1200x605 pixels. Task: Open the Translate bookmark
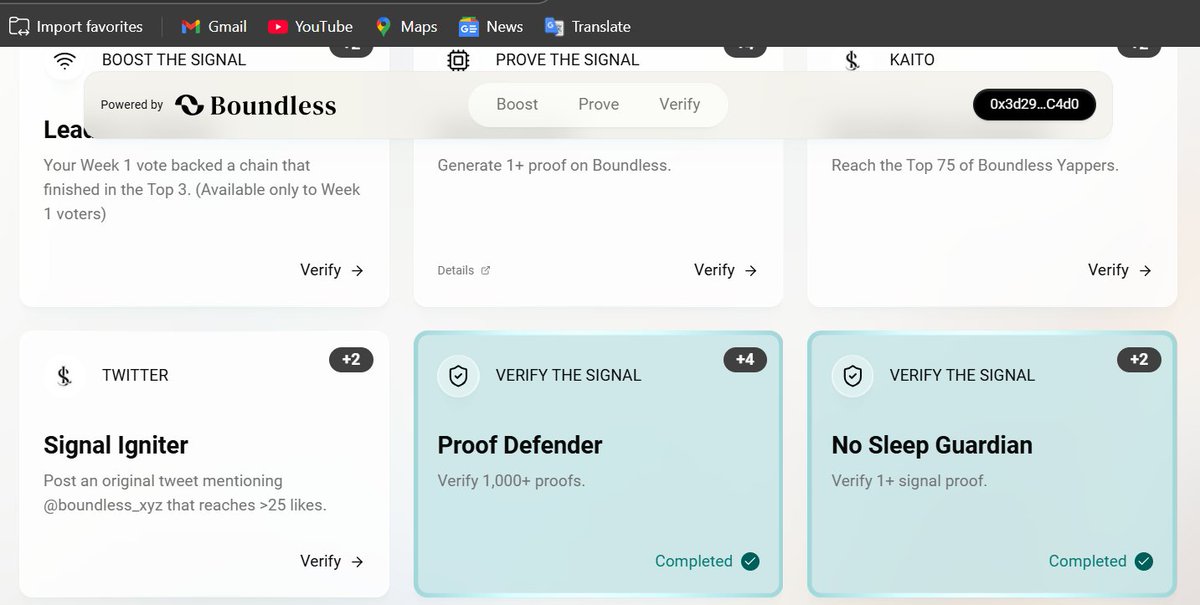click(588, 26)
